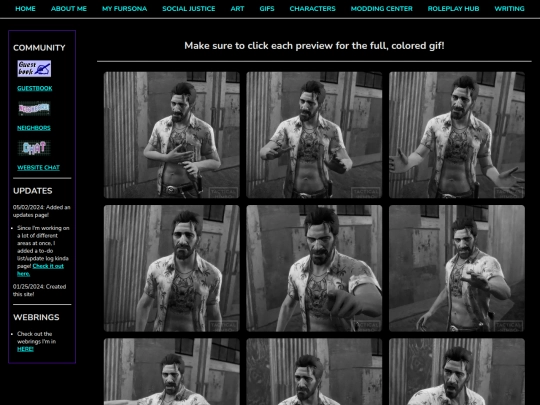Open gif preview pointing at the camera
Image resolution: width=540 pixels, height=405 pixels.
314,268
